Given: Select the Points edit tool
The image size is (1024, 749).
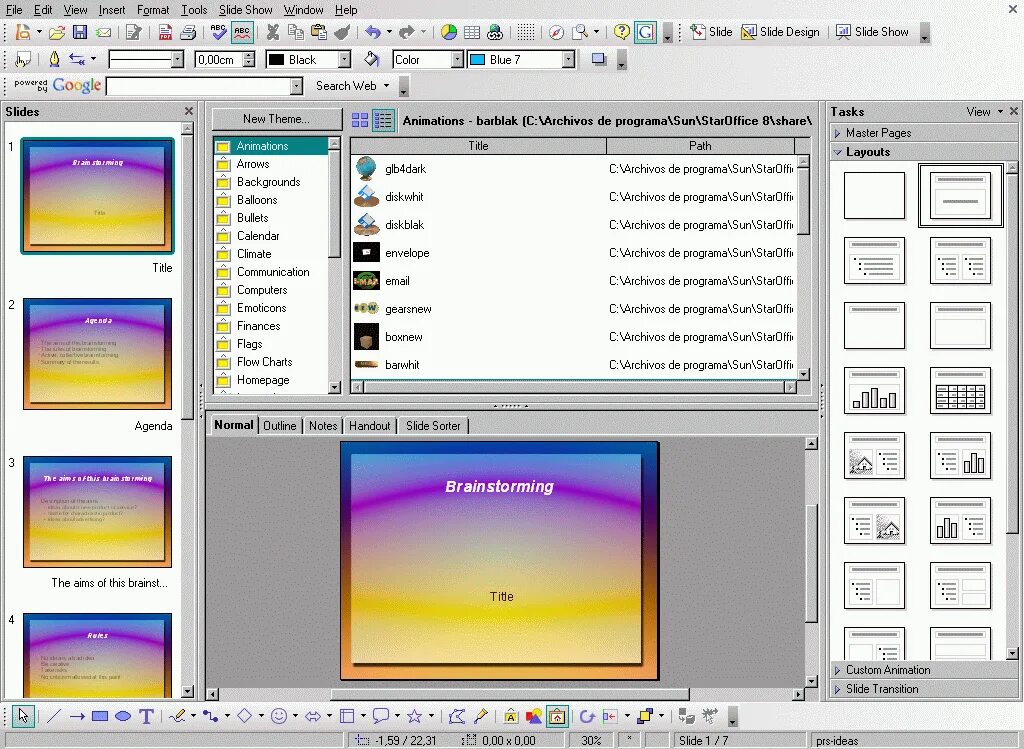Looking at the screenshot, I should click(456, 716).
